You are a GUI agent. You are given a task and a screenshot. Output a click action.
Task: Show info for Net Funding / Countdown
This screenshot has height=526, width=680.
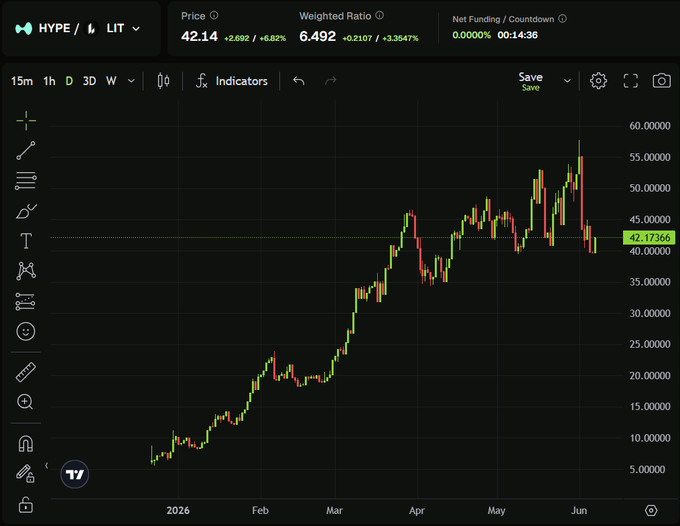[x=562, y=19]
